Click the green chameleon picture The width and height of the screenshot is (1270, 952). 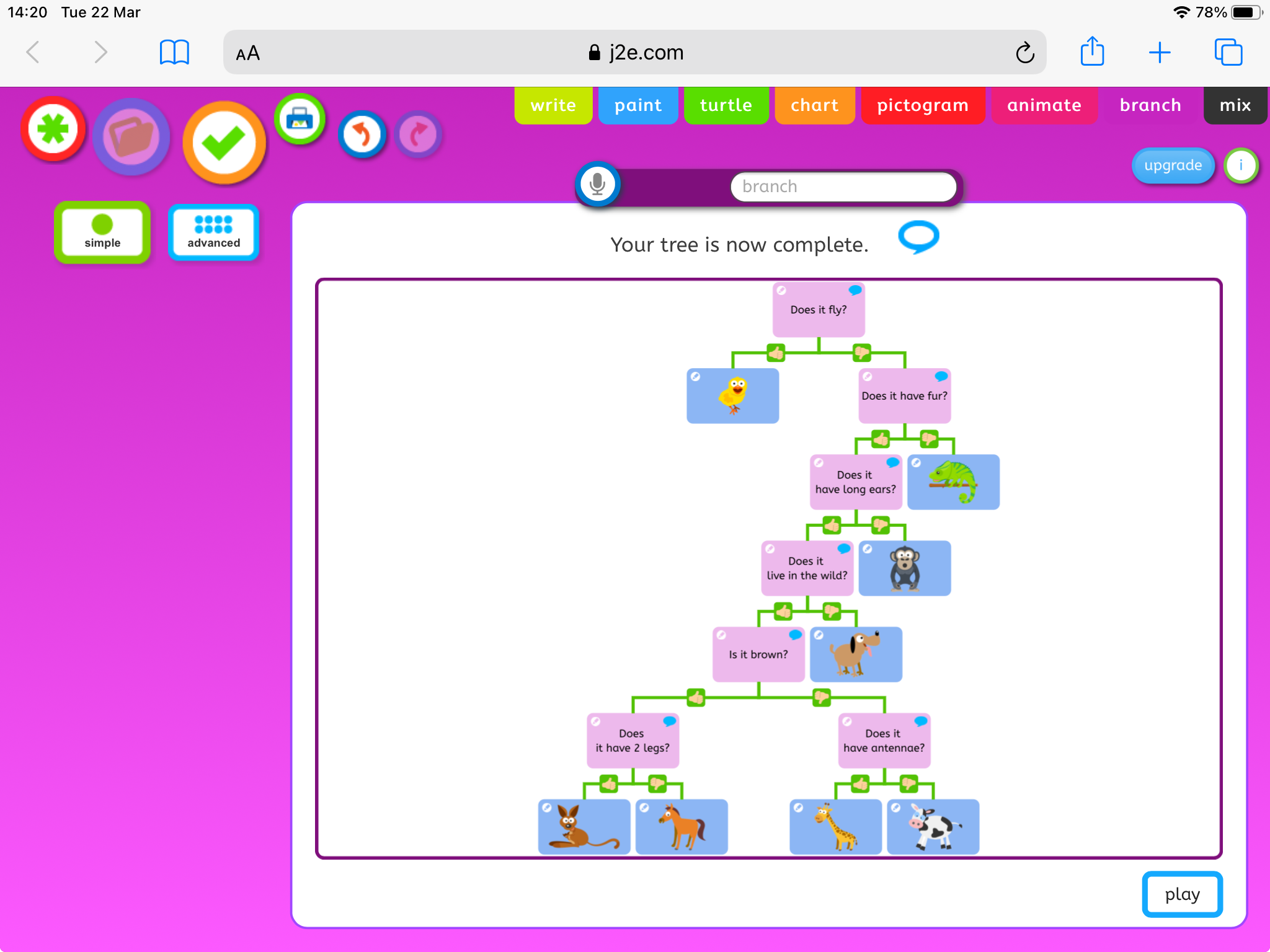pyautogui.click(x=953, y=482)
